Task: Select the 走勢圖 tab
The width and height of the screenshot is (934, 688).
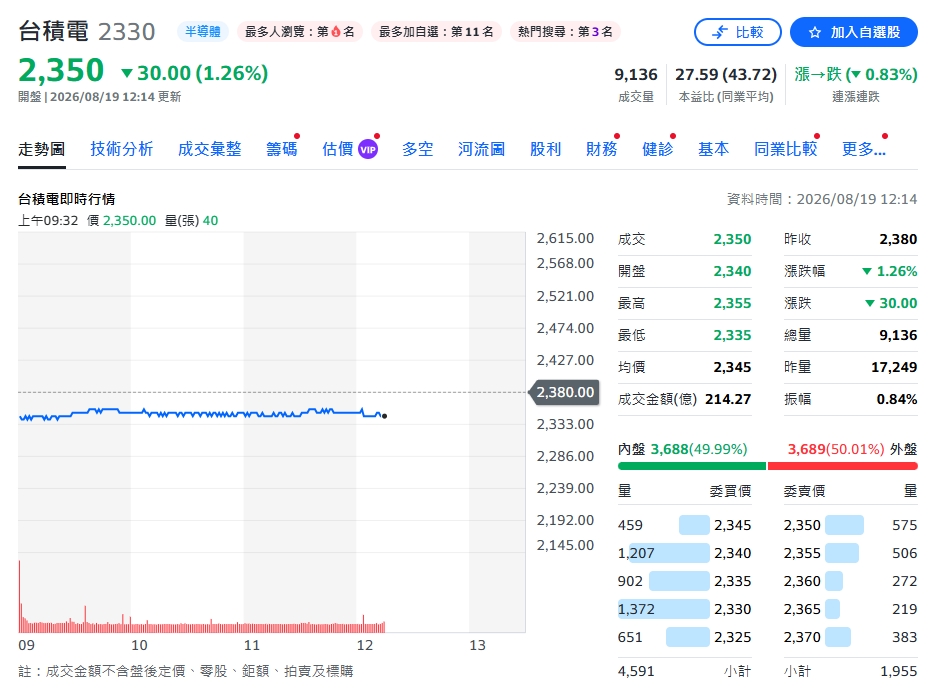Action: 42,149
